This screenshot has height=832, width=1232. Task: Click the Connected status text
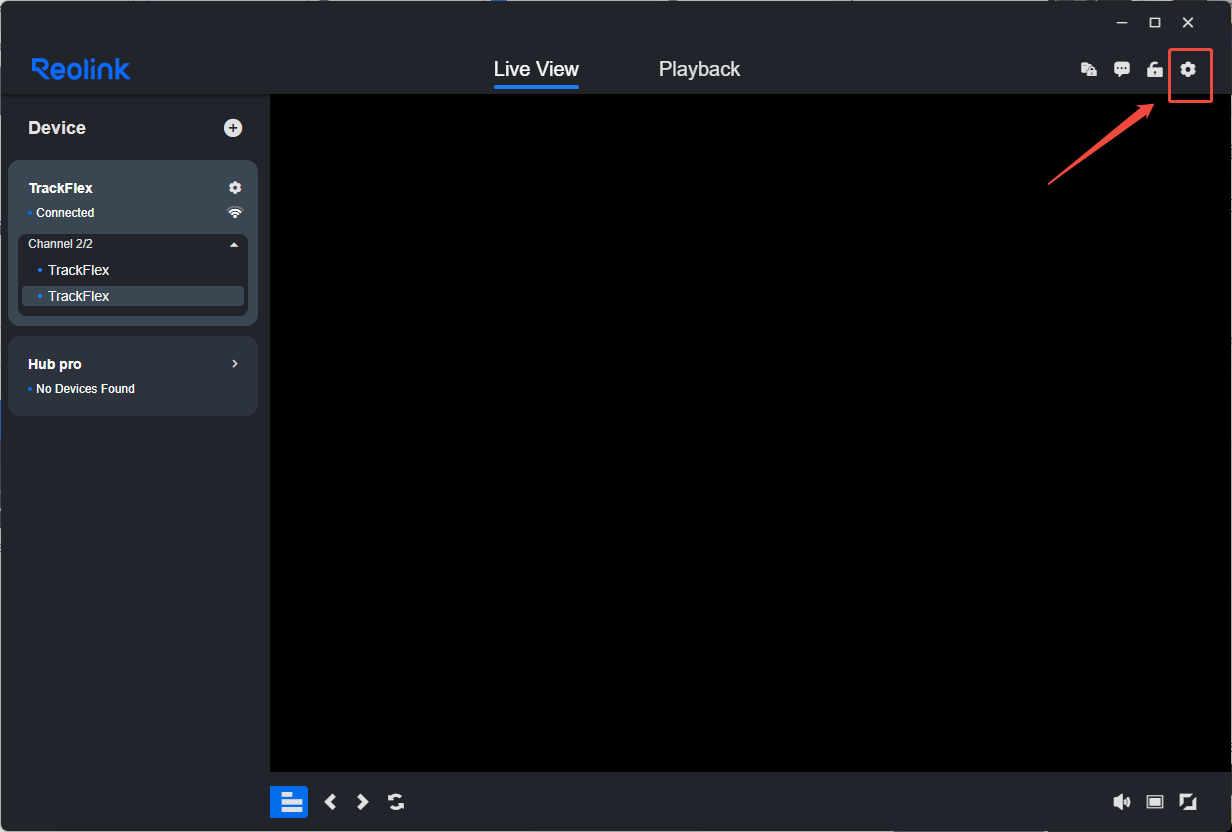click(65, 213)
